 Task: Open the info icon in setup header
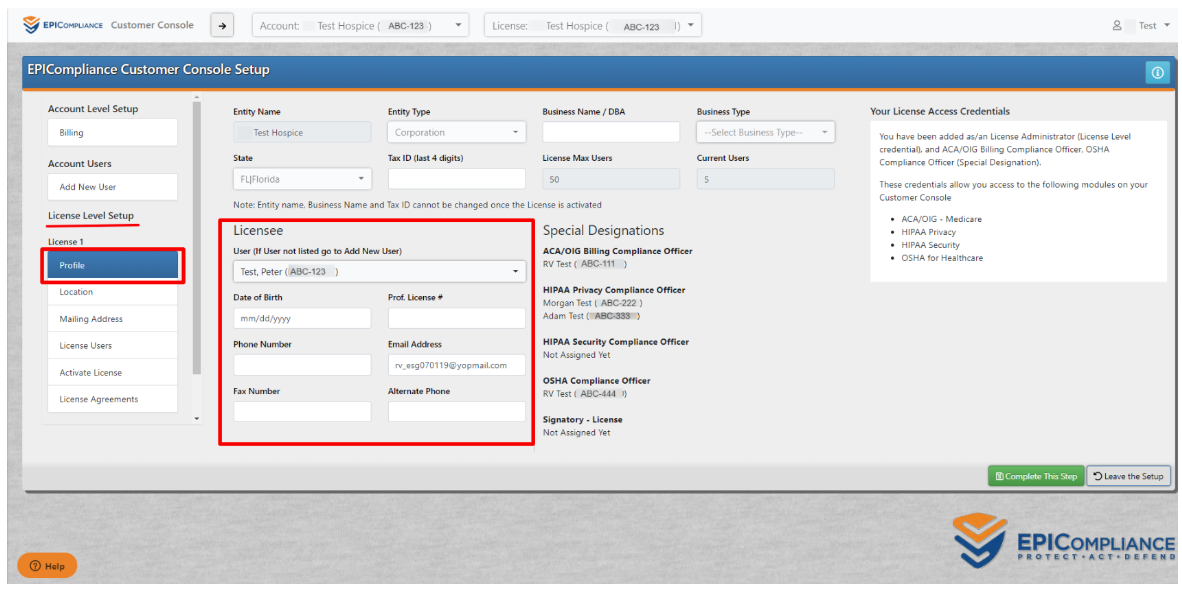coord(1157,72)
